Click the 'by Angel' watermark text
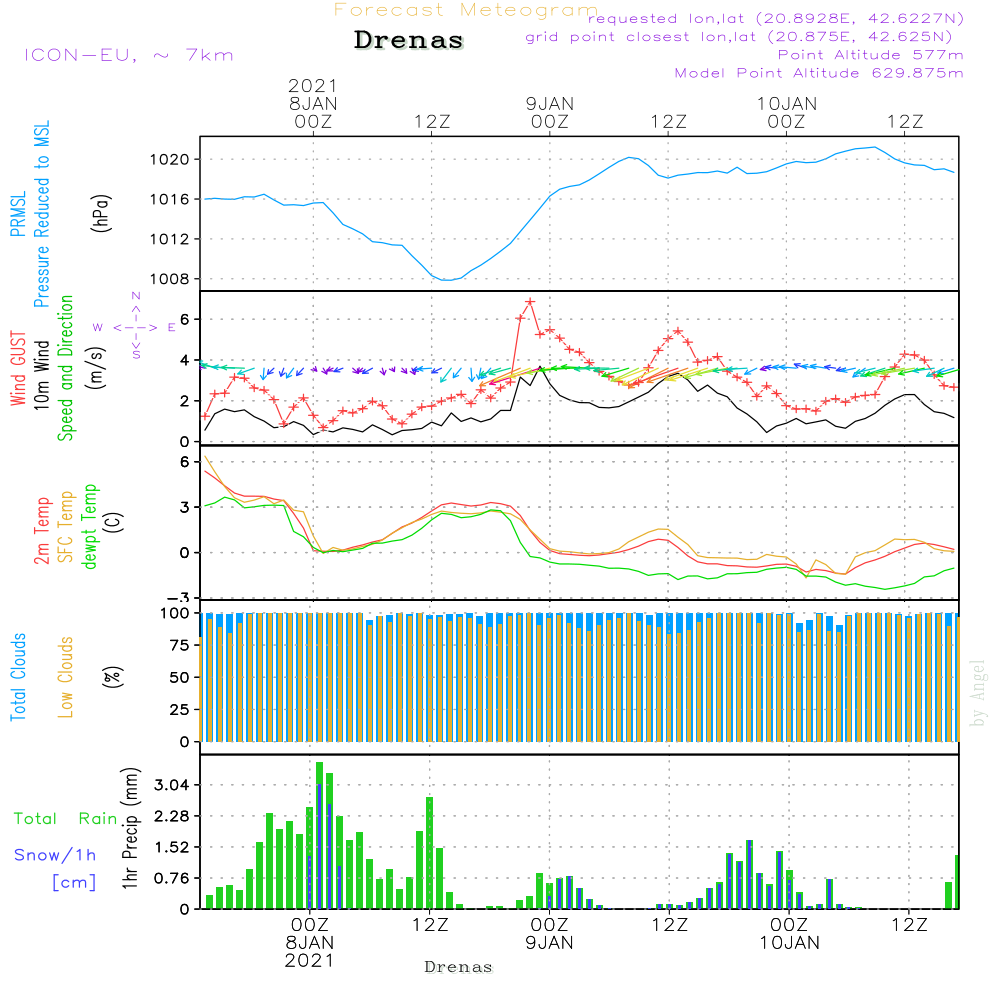The image size is (1000, 1000). click(x=978, y=693)
